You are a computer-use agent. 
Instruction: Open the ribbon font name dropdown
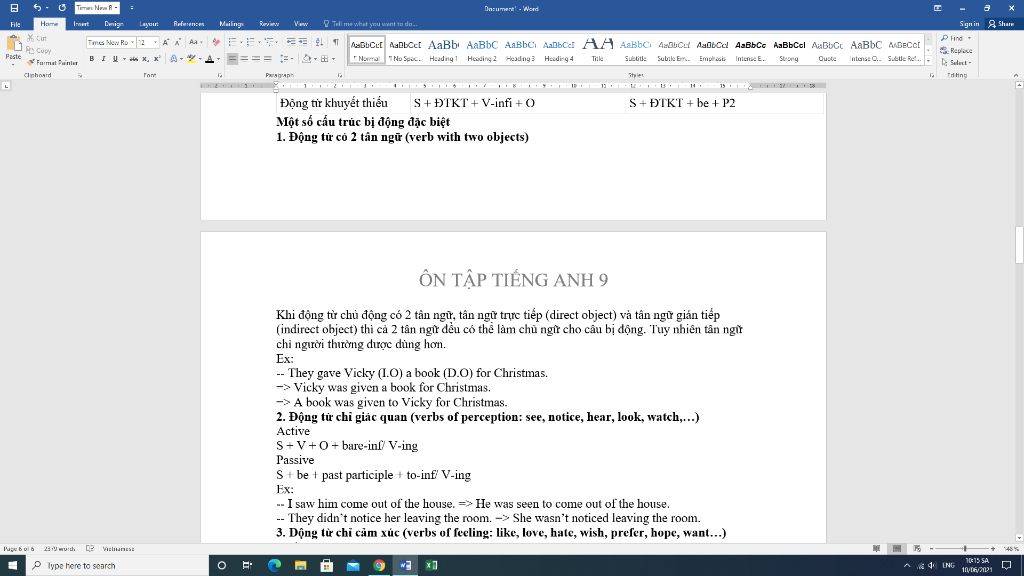(133, 42)
